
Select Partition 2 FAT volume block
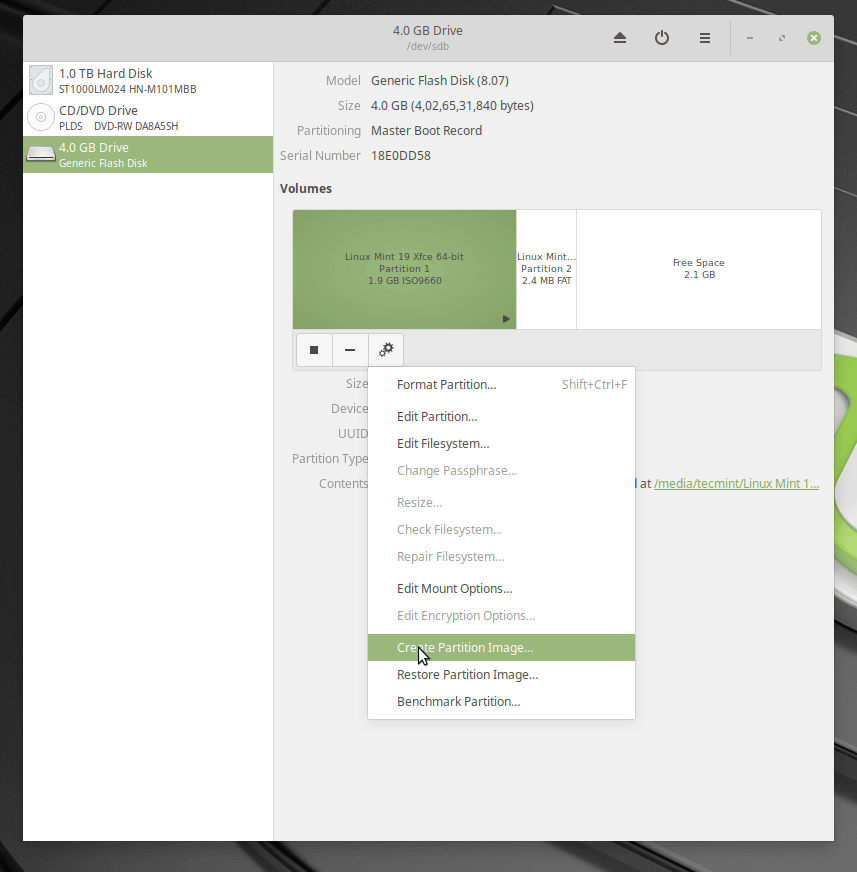(546, 269)
